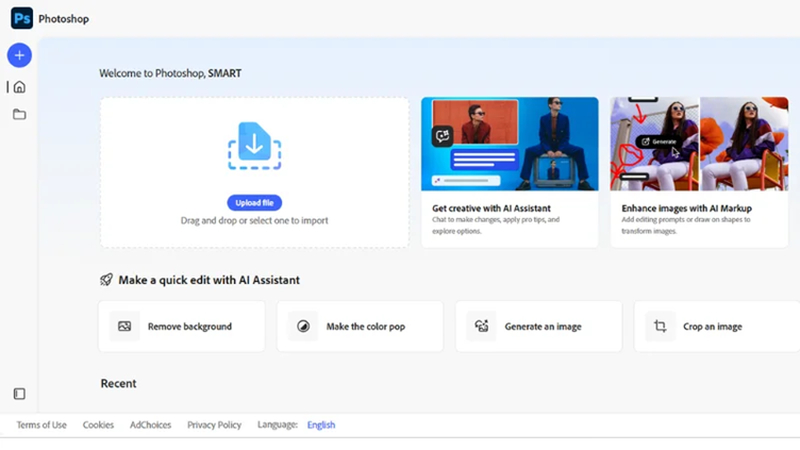Click Enhance images with AI Markup title

pos(686,208)
